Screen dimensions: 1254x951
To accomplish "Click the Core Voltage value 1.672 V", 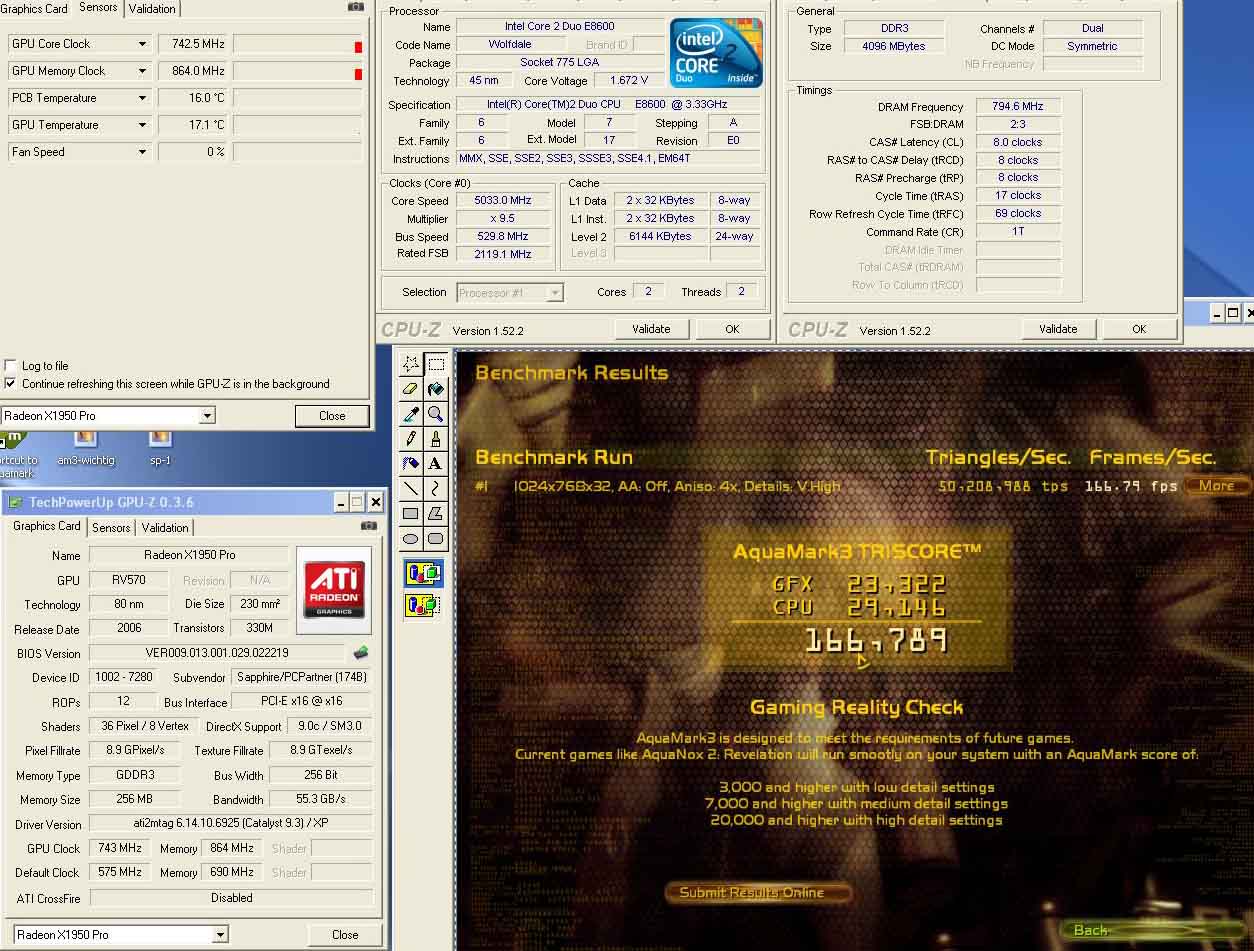I will click(628, 81).
